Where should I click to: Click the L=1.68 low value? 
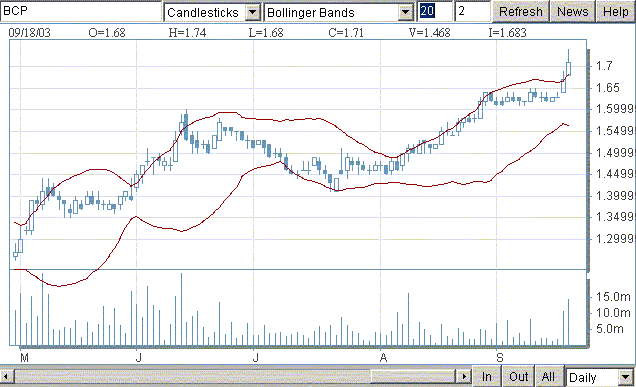pos(266,32)
